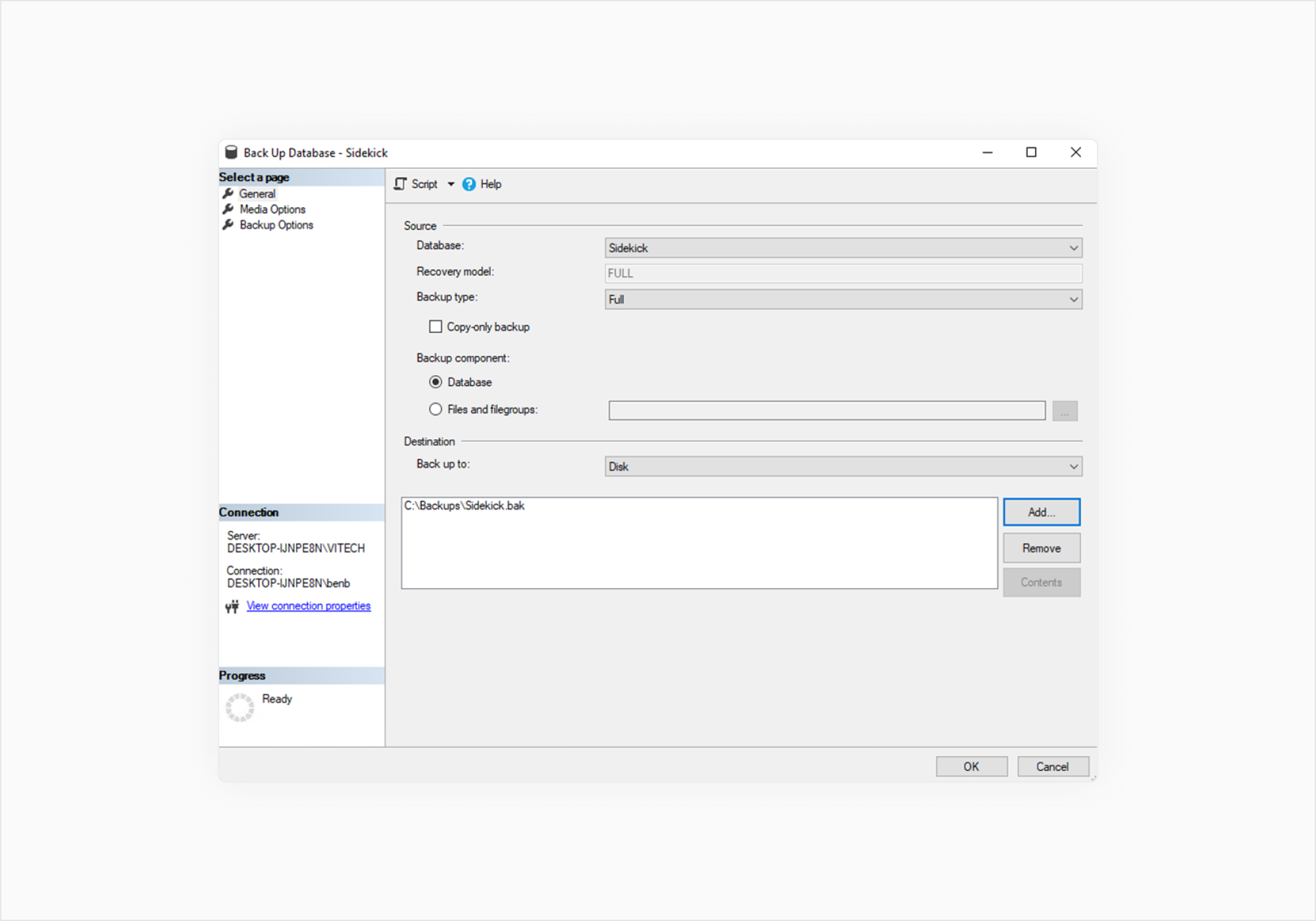Click the connection properties plug icon
Screen dimensions: 1316x921
coord(232,607)
